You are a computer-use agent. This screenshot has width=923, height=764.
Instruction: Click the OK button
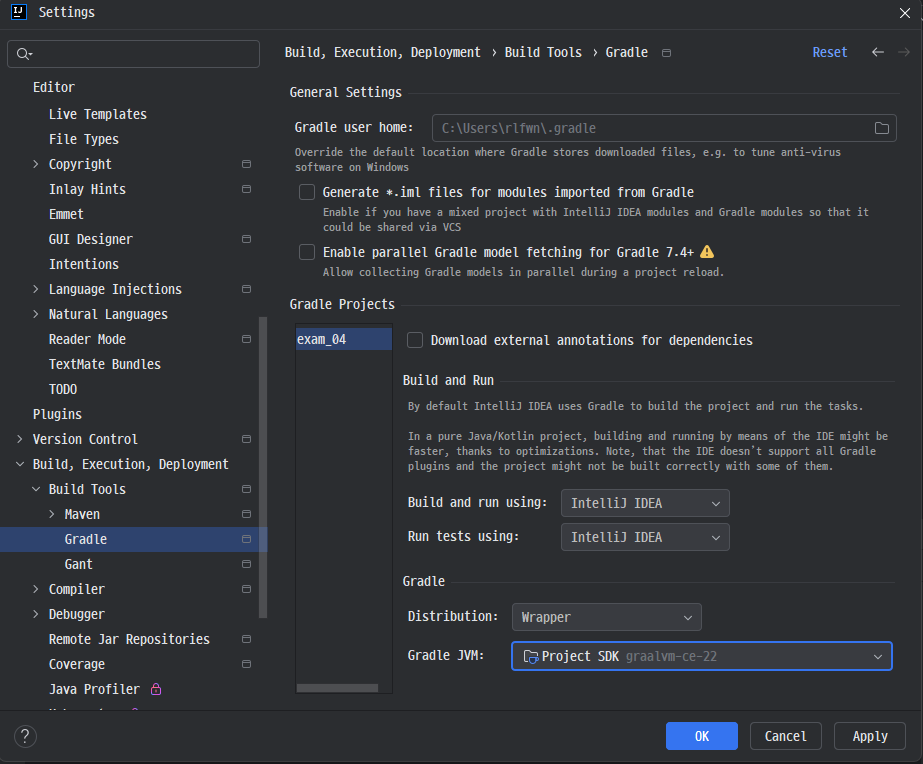coord(702,736)
